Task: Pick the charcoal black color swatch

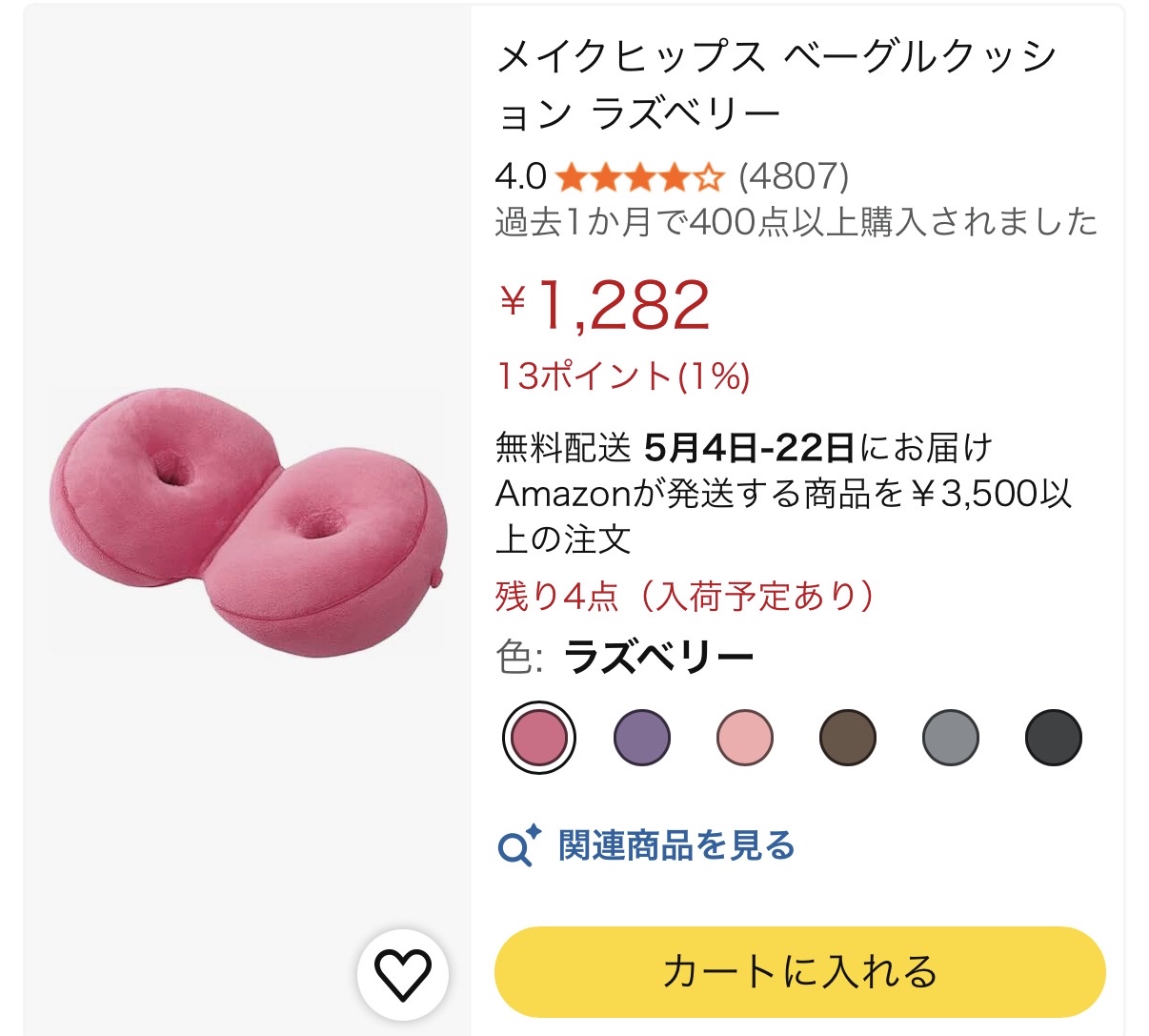Action: [x=1054, y=738]
